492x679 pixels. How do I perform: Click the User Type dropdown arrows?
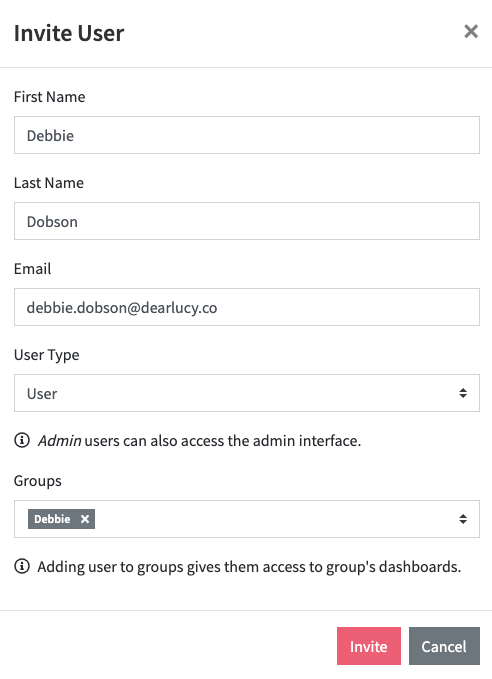[463, 393]
